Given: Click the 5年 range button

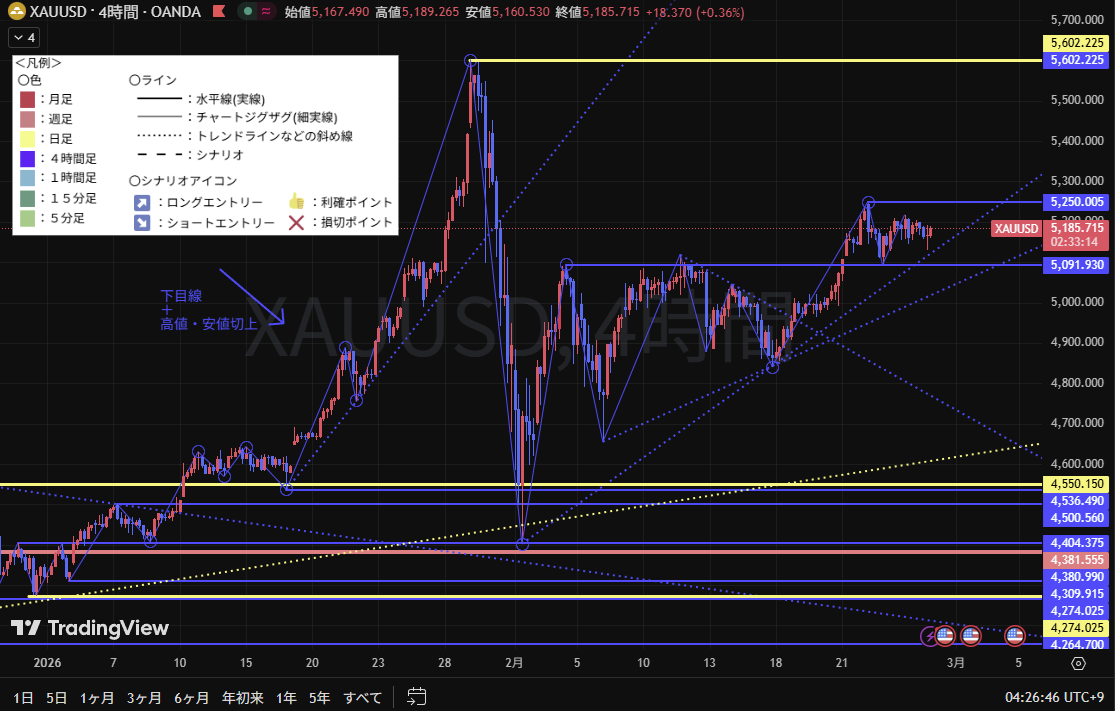Looking at the screenshot, I should pos(318,697).
